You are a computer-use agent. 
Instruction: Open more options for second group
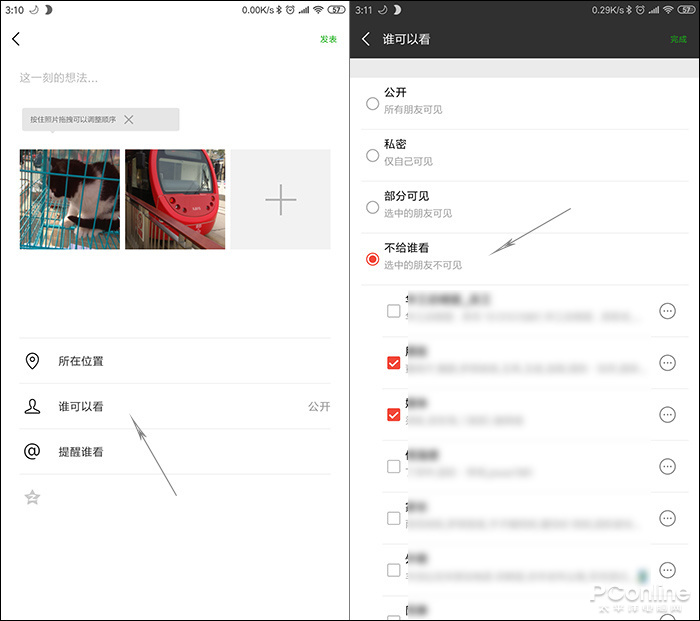(x=667, y=363)
